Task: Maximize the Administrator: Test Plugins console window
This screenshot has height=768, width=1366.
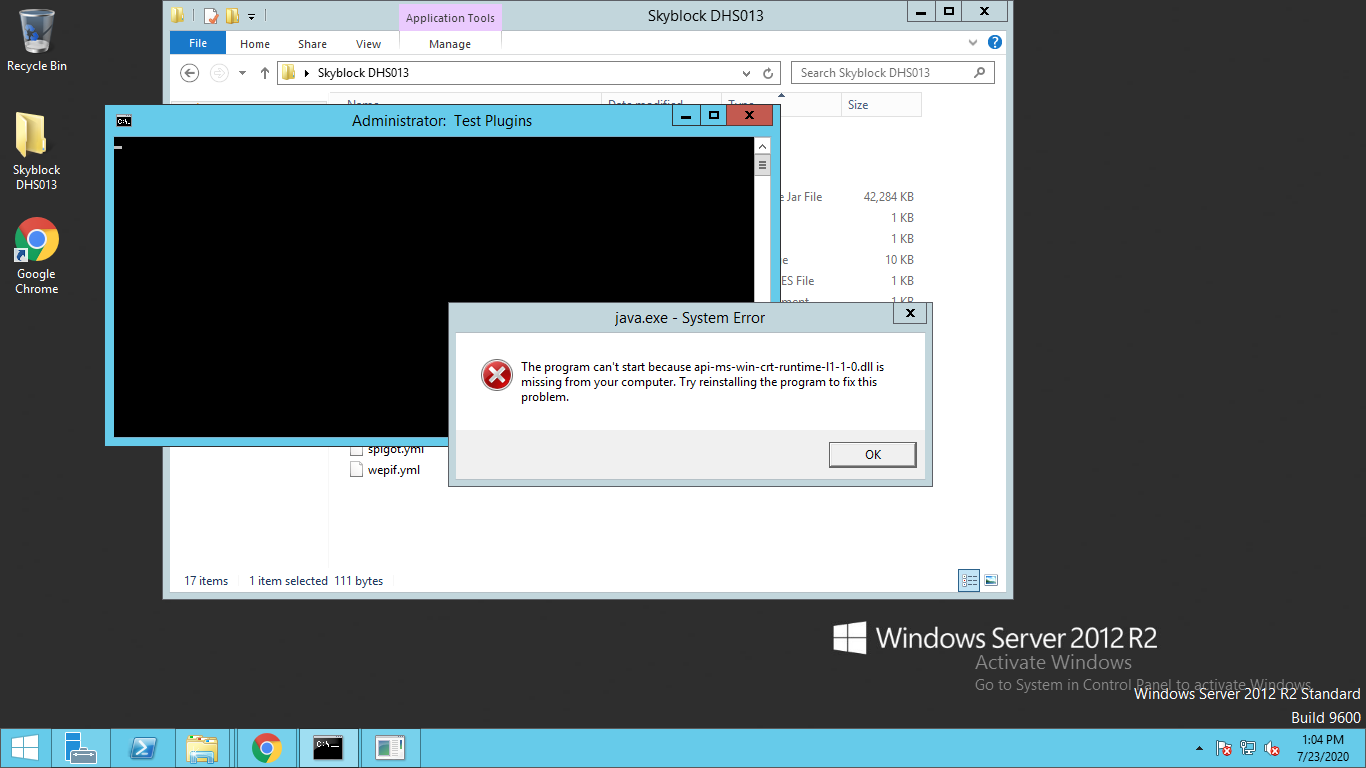Action: pos(713,116)
